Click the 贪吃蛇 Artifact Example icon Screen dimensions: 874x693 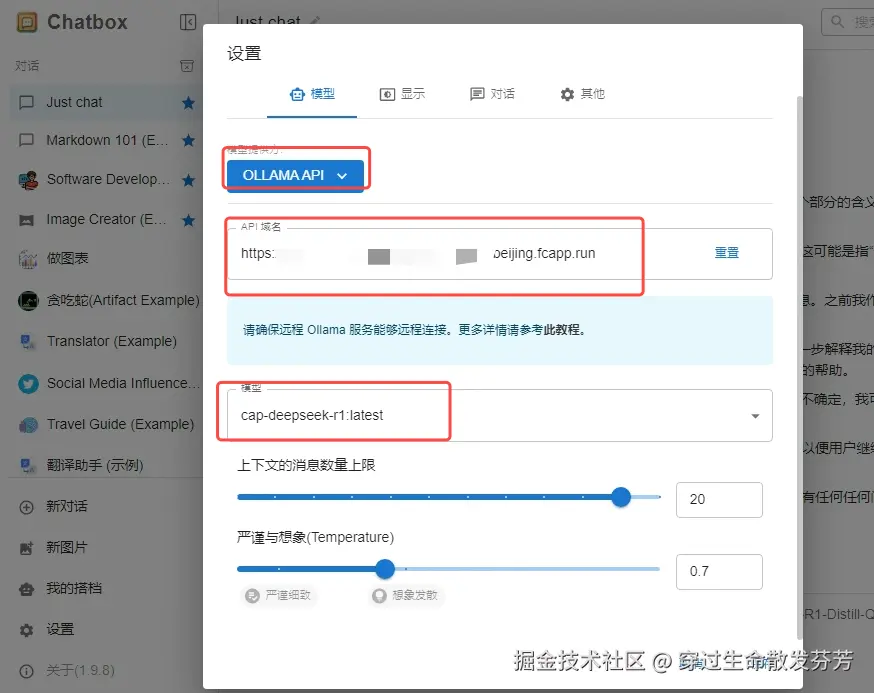(28, 301)
